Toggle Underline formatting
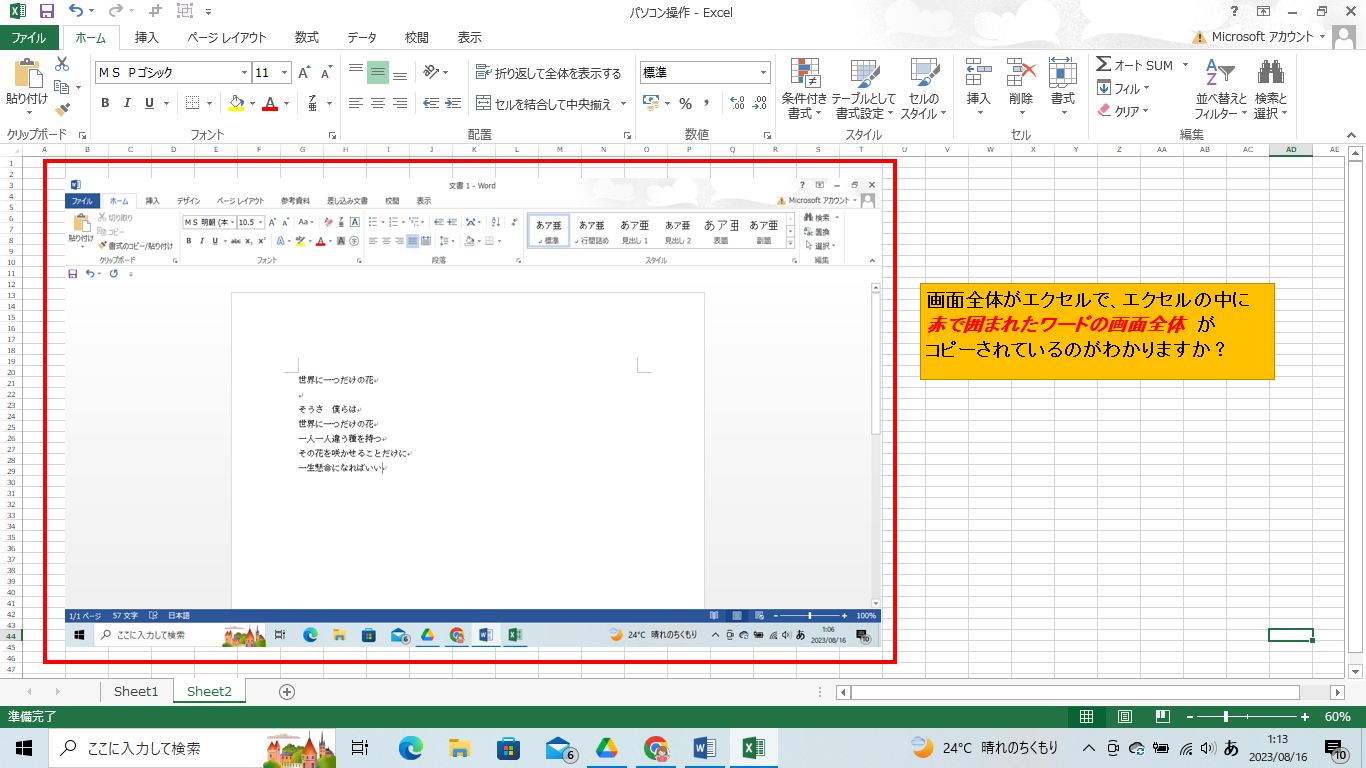Screen dimensions: 1366x768 149,103
